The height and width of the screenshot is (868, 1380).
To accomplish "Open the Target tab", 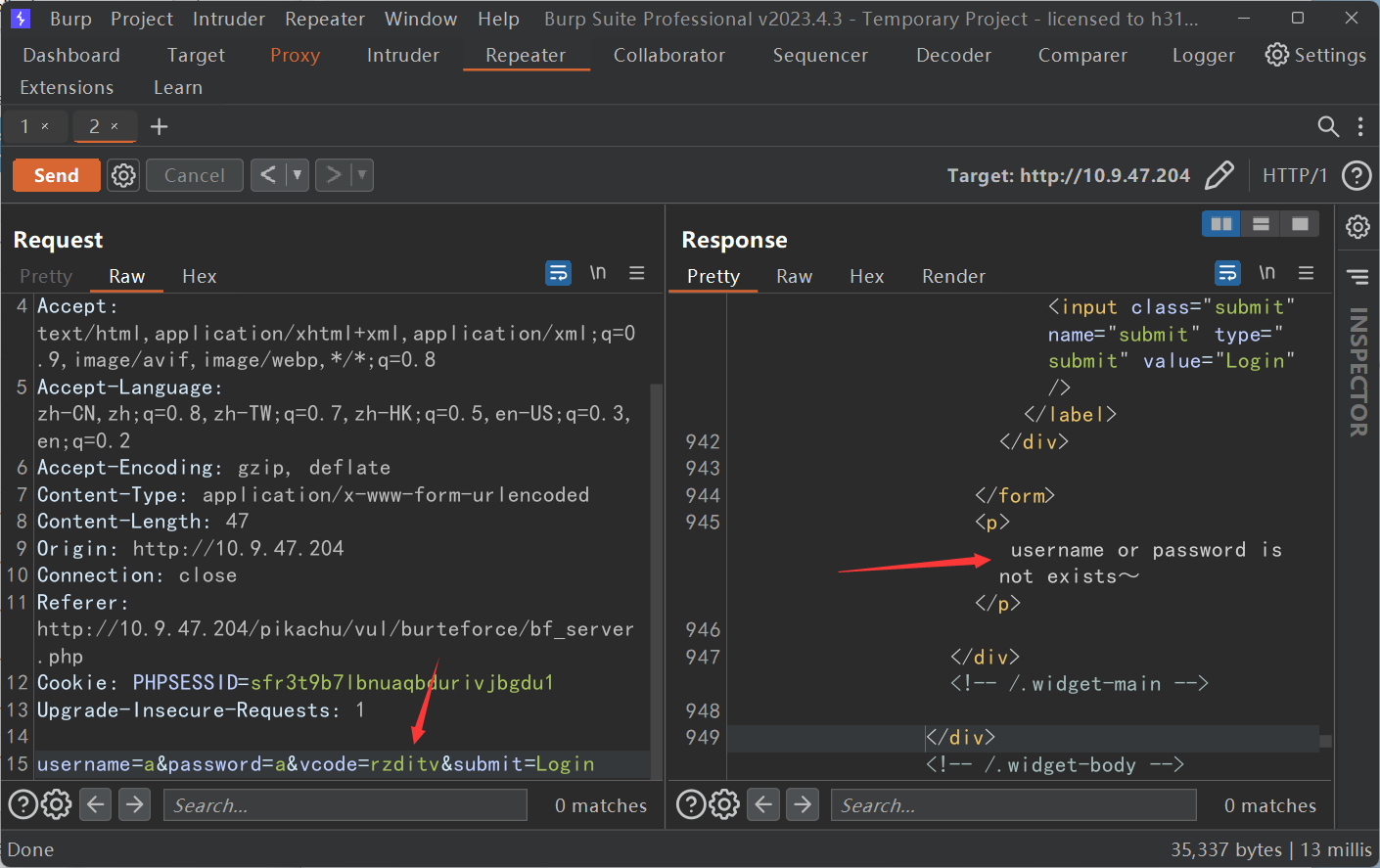I will click(x=196, y=55).
